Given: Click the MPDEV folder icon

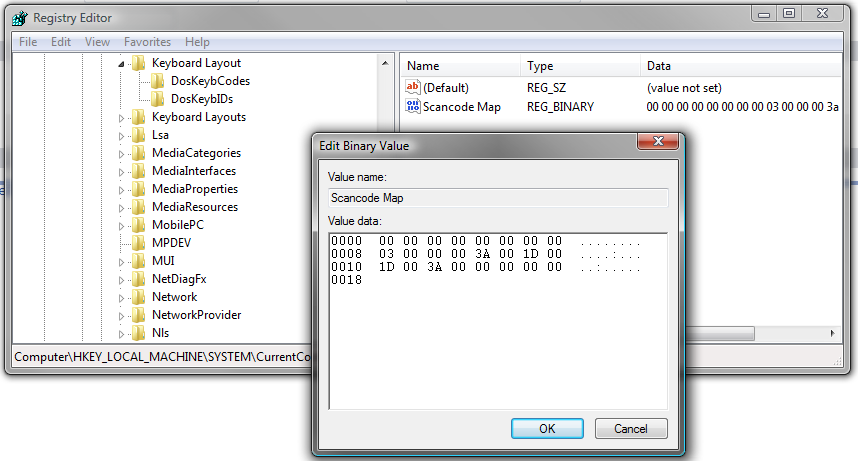Looking at the screenshot, I should point(139,243).
